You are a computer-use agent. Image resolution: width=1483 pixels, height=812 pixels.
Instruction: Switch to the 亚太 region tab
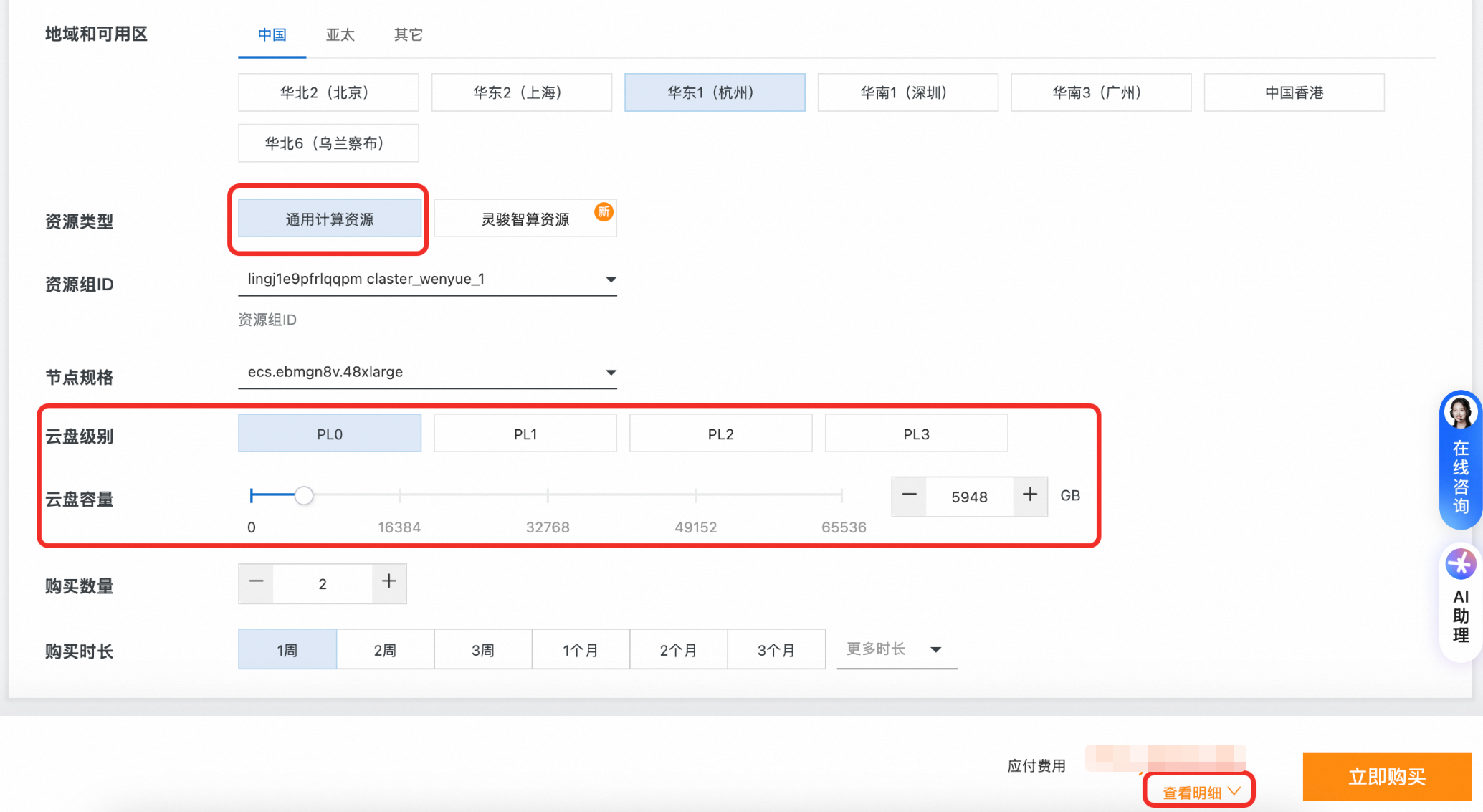click(340, 35)
